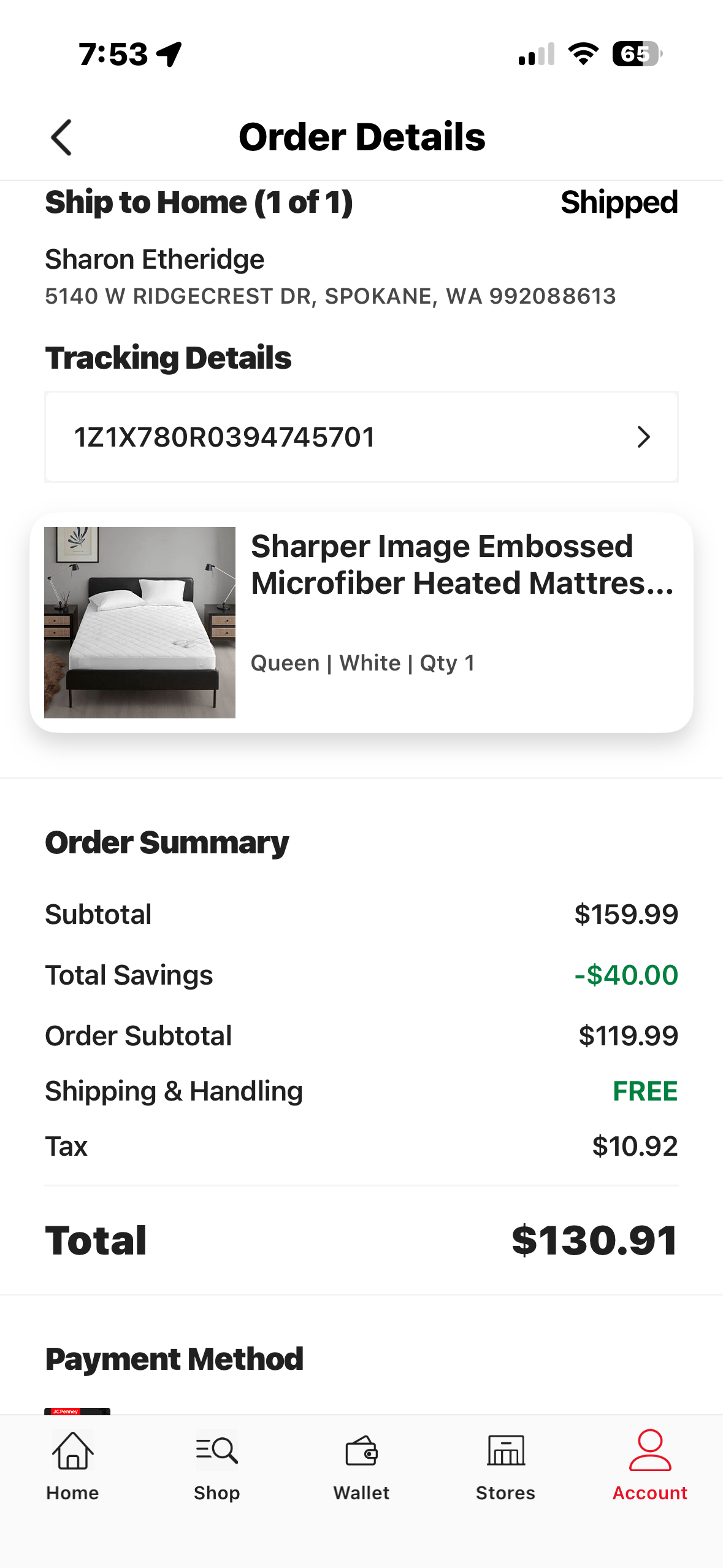Open the heated mattress pad product thumbnail
Image resolution: width=723 pixels, height=1568 pixels.
pyautogui.click(x=140, y=622)
